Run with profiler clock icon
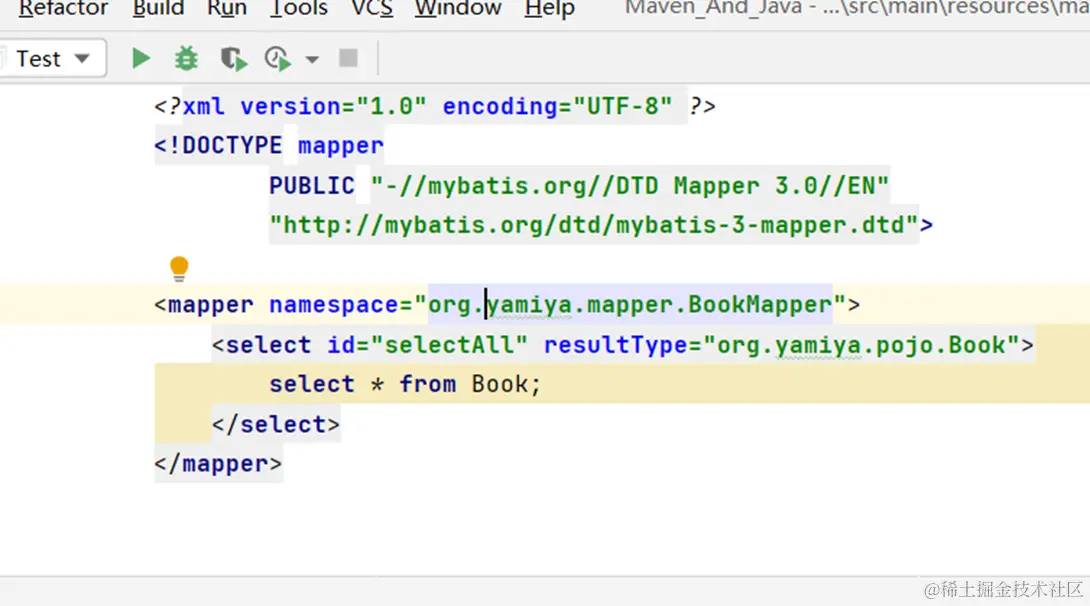 pyautogui.click(x=277, y=58)
